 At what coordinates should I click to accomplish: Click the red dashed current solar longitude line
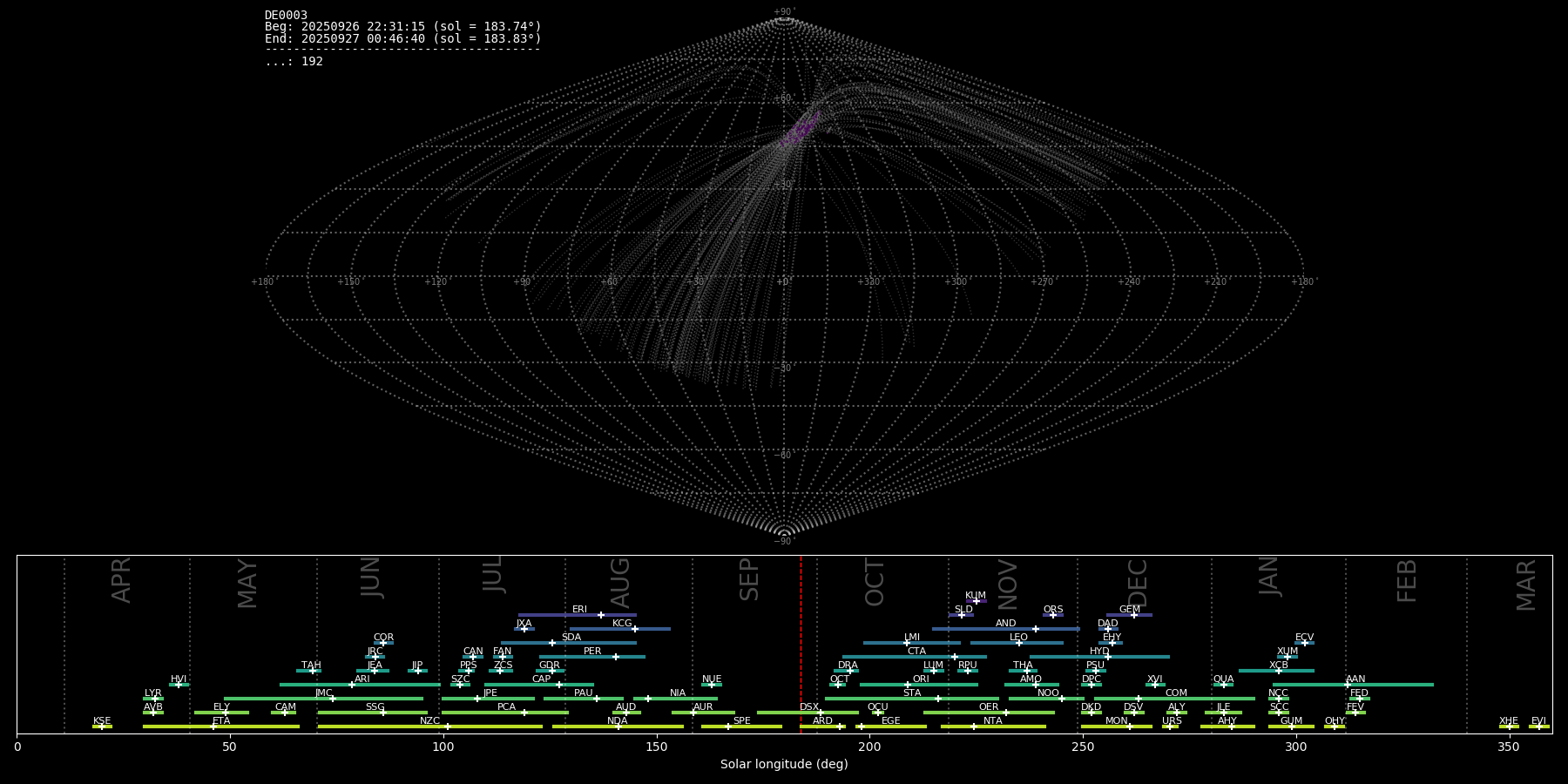tap(801, 645)
